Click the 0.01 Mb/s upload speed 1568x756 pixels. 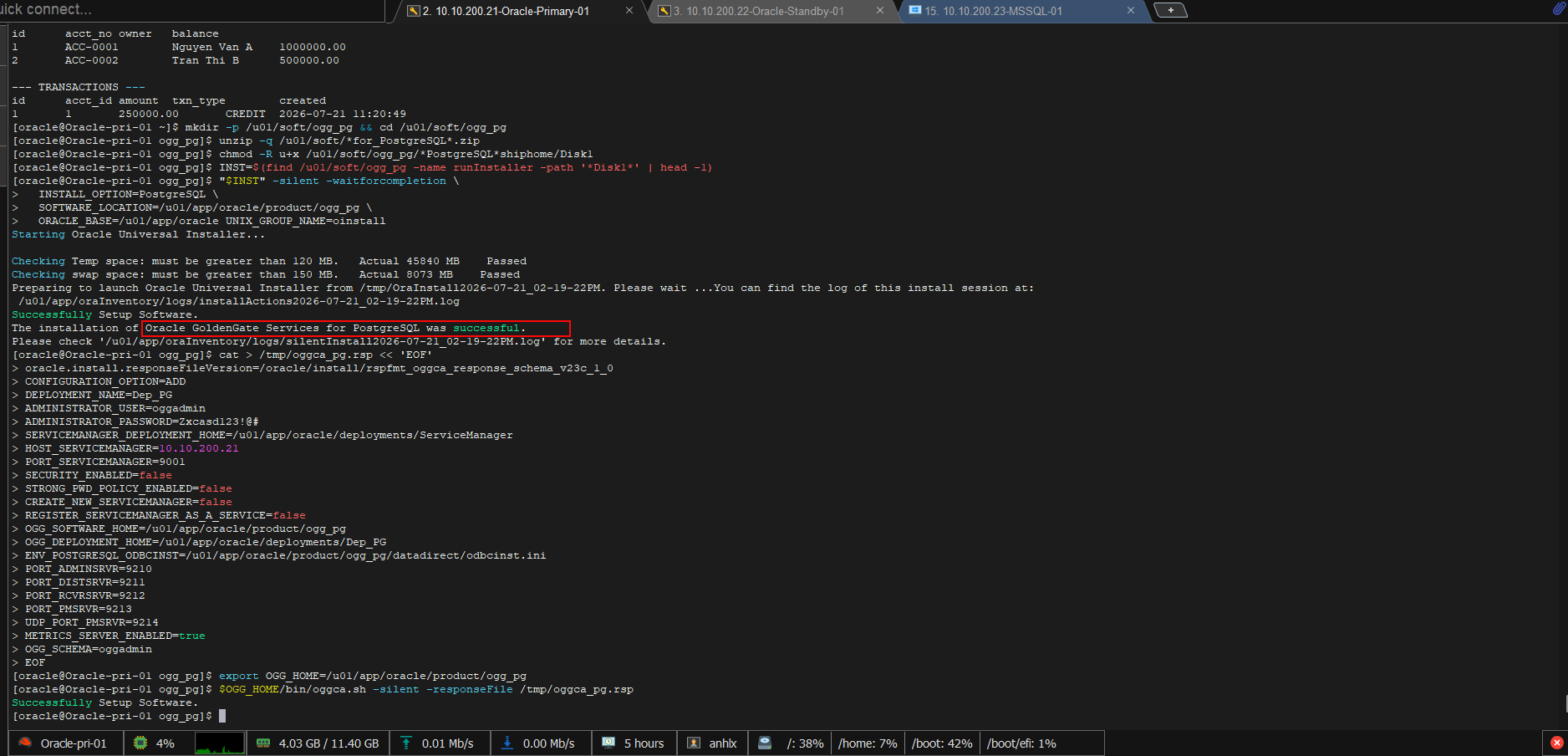[447, 743]
